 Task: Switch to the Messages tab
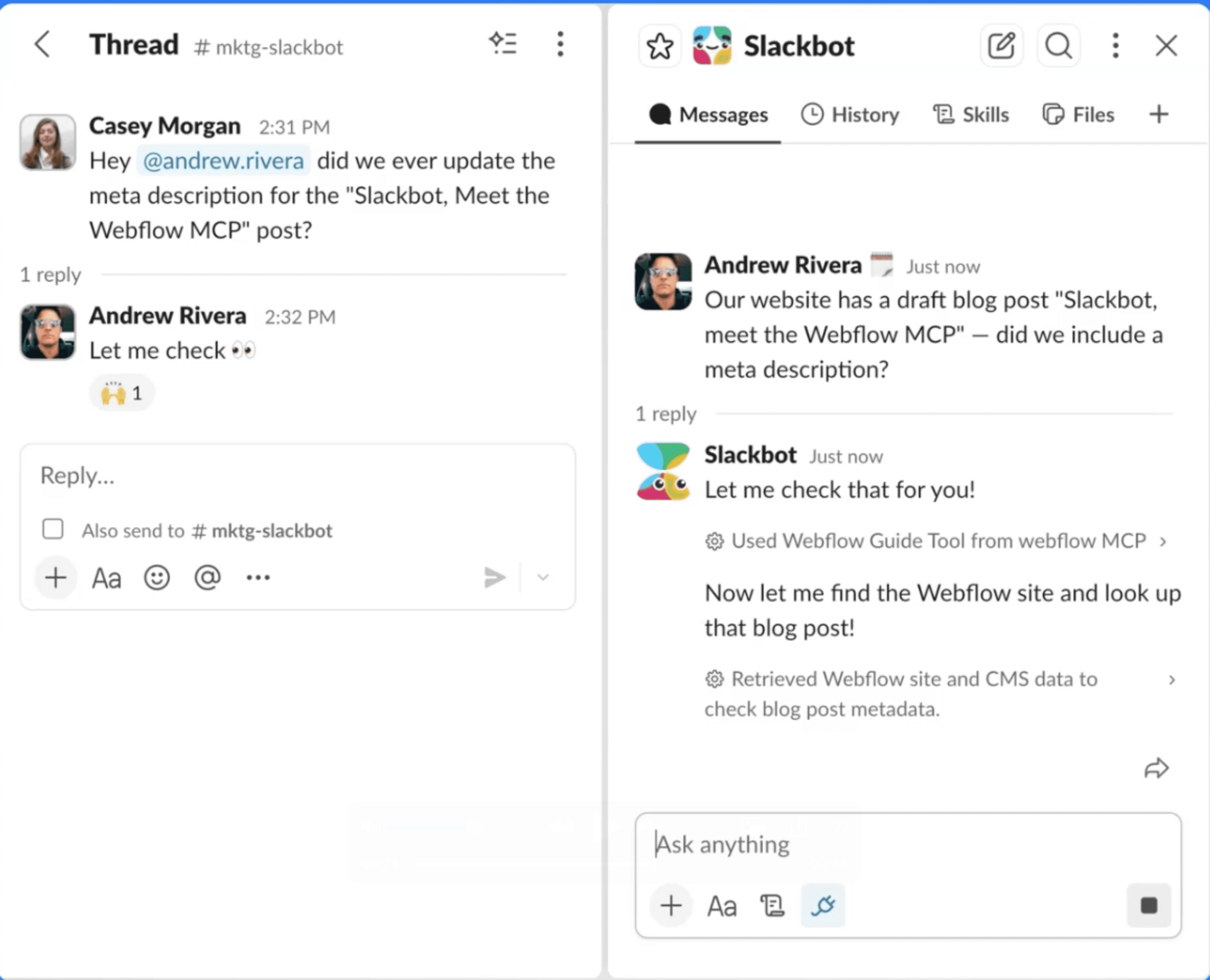(x=708, y=115)
